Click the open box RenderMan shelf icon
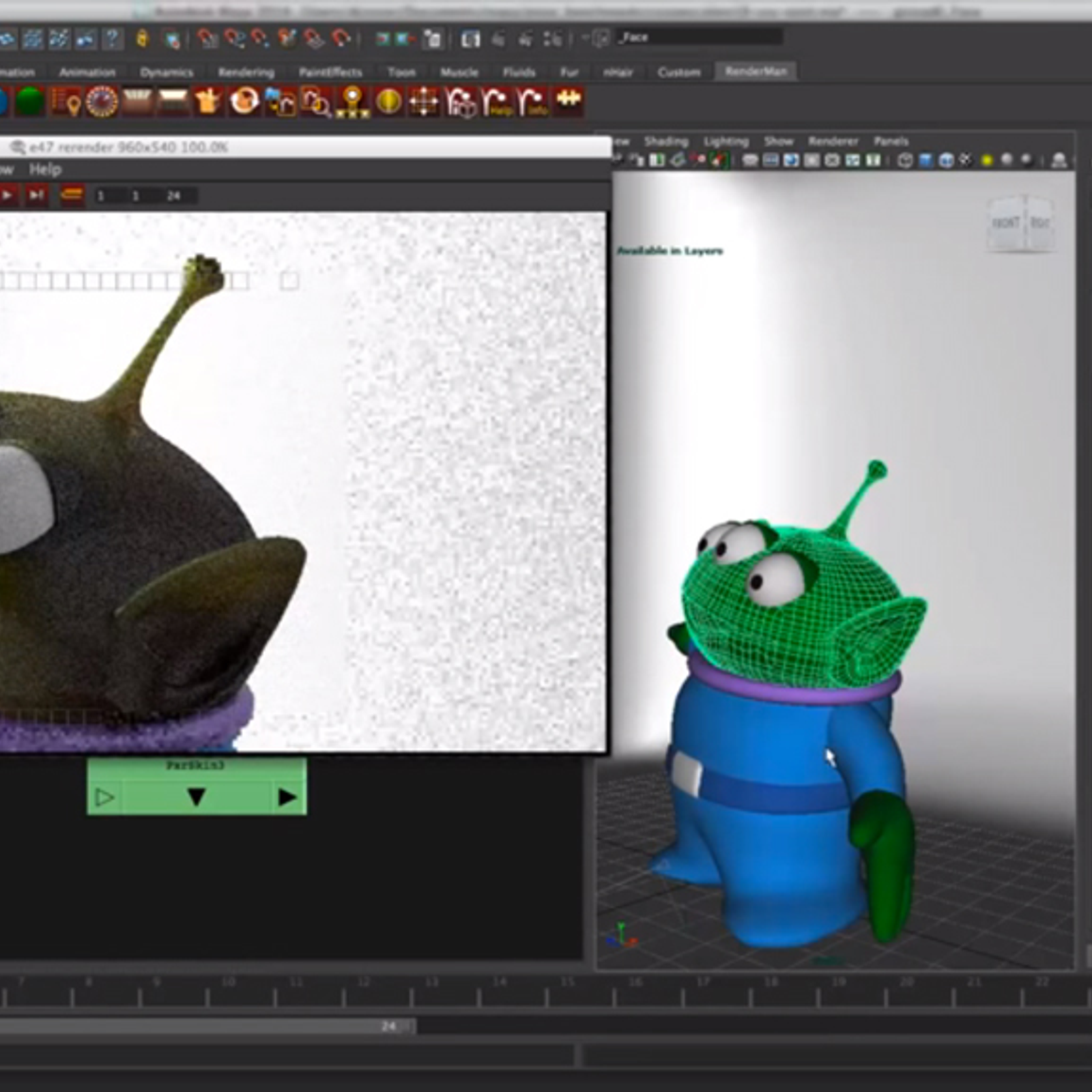This screenshot has height=1092, width=1092. 137,102
